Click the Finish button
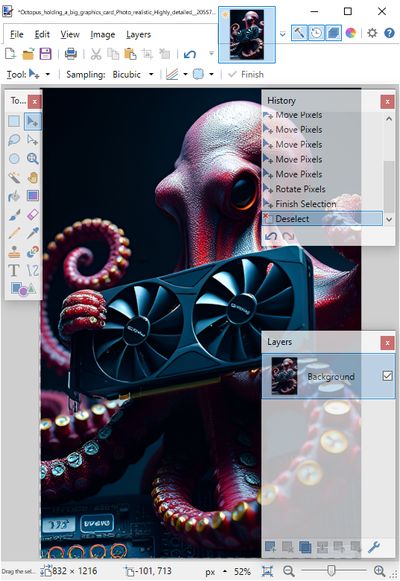This screenshot has width=400, height=581. click(x=246, y=74)
